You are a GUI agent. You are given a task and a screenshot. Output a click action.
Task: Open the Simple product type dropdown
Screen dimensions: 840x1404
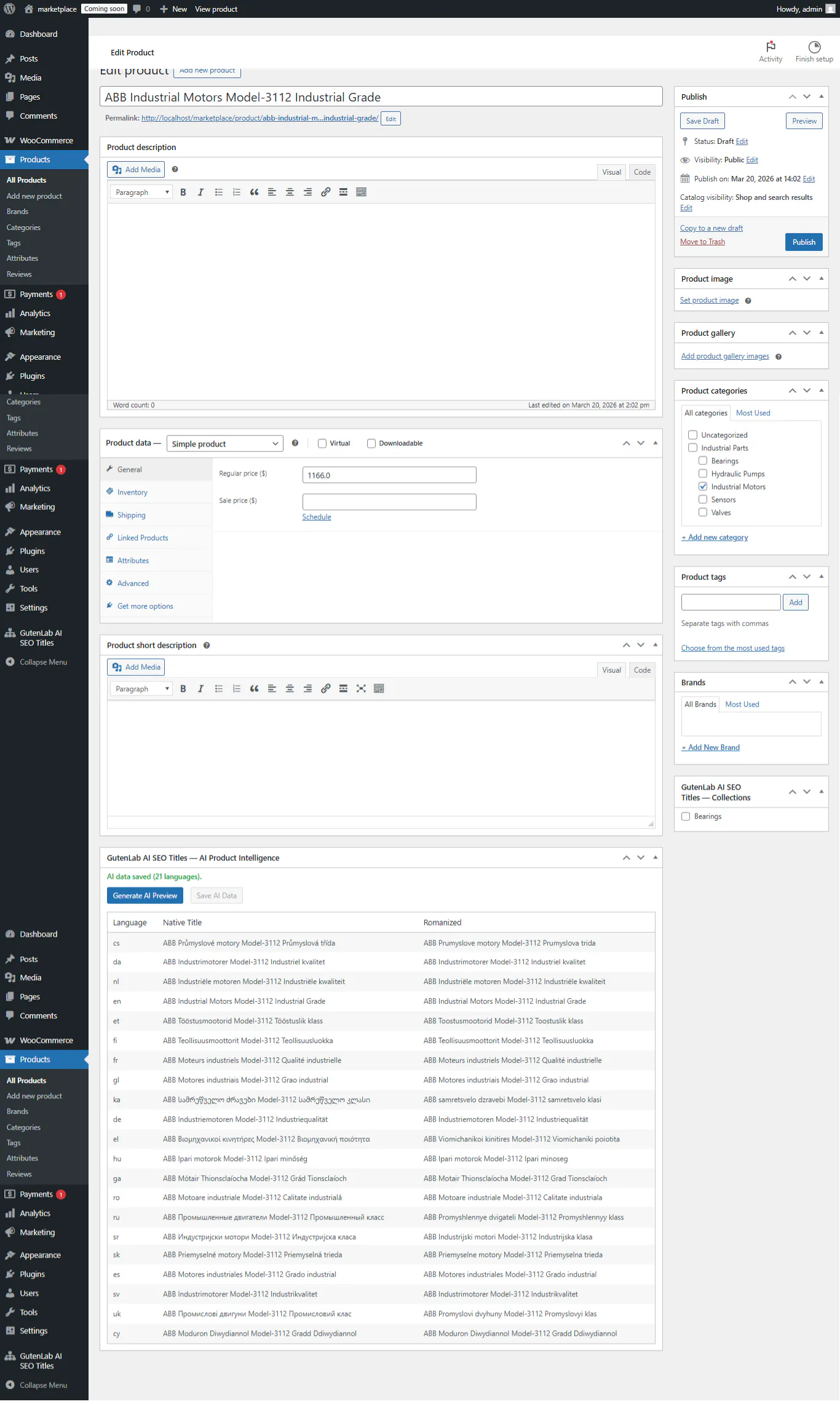click(x=224, y=444)
